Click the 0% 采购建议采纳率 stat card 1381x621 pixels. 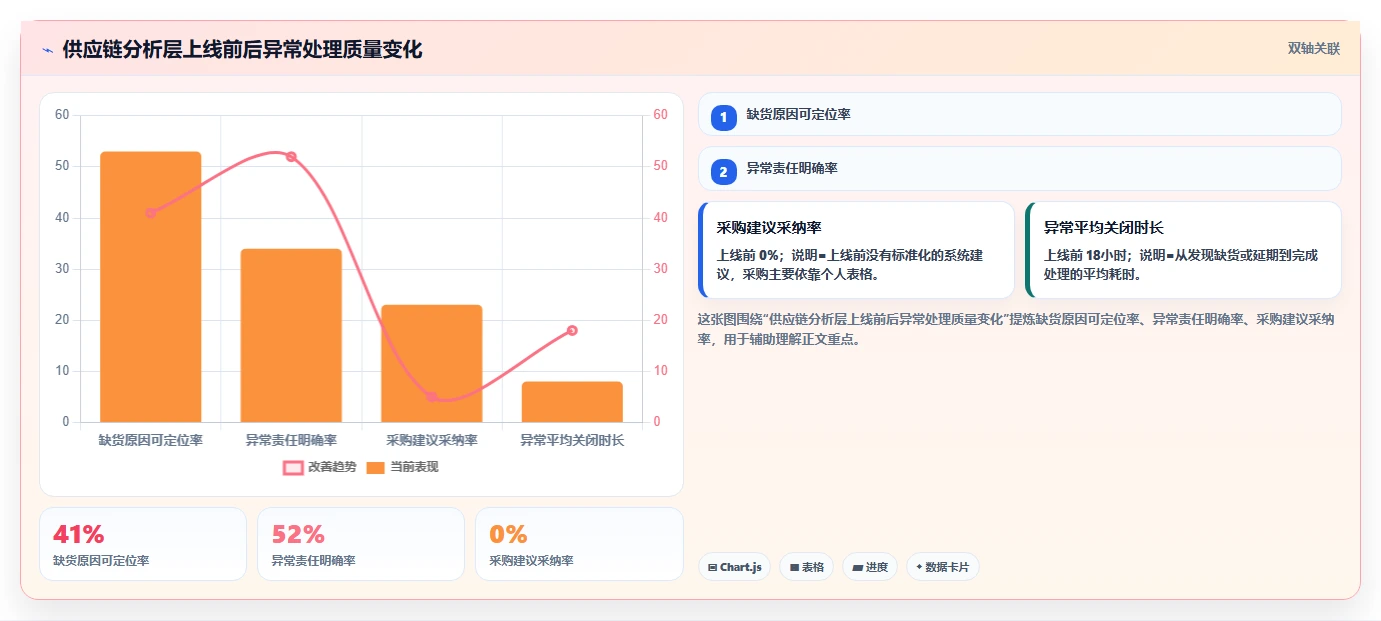(x=579, y=544)
